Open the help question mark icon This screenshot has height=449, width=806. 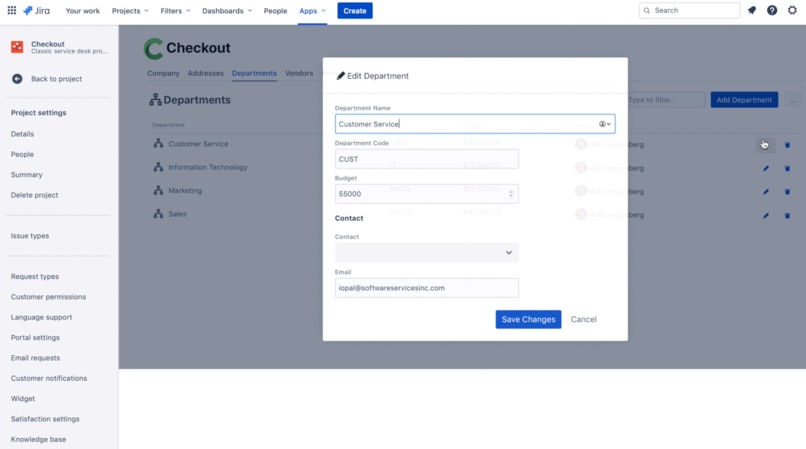(772, 10)
